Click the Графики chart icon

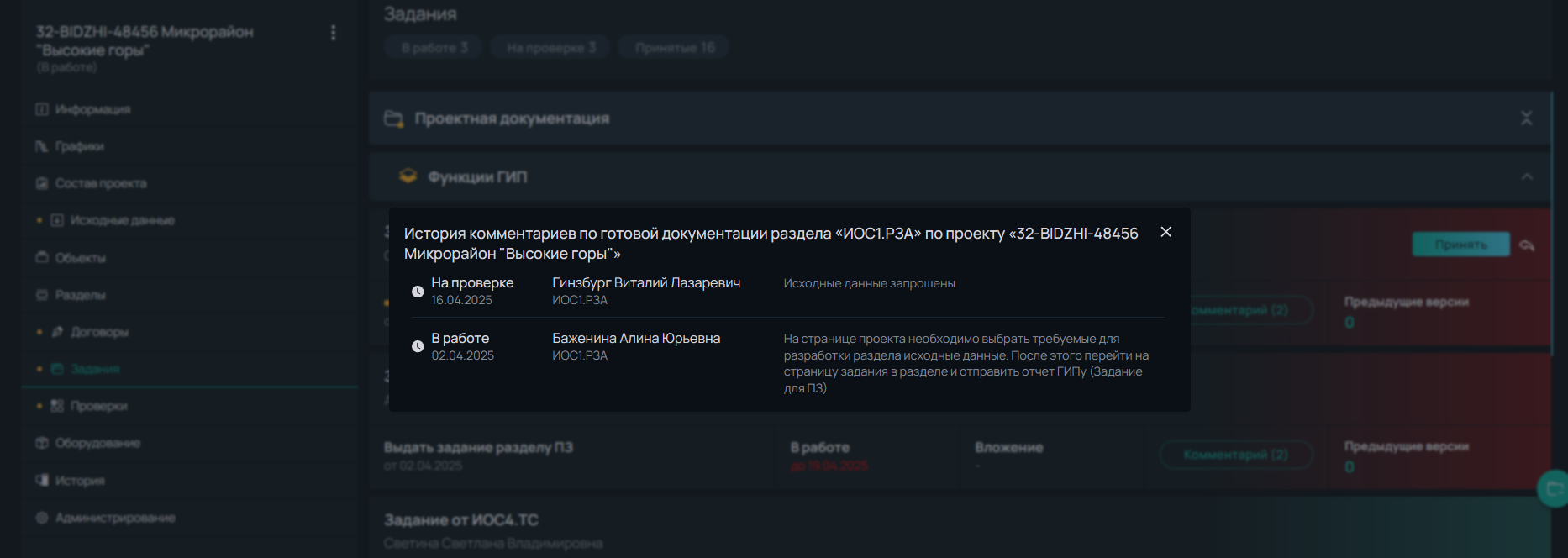point(42,146)
